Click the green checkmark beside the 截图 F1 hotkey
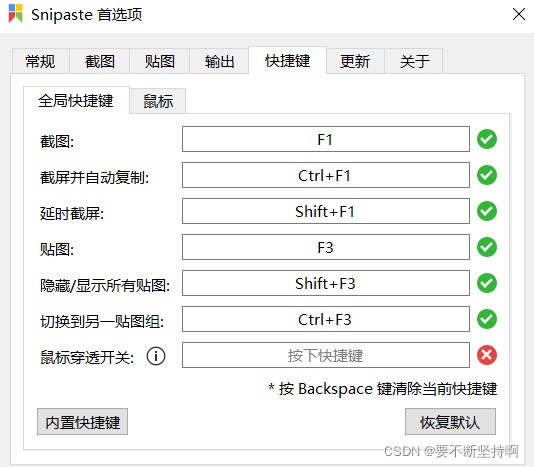 pos(487,139)
